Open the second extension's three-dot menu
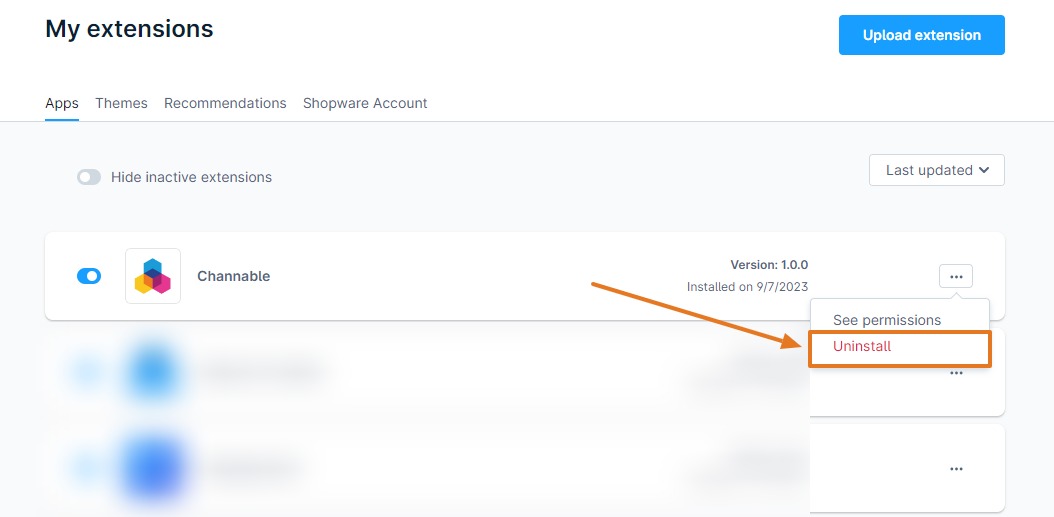Screen dimensions: 1054x517 [956, 373]
